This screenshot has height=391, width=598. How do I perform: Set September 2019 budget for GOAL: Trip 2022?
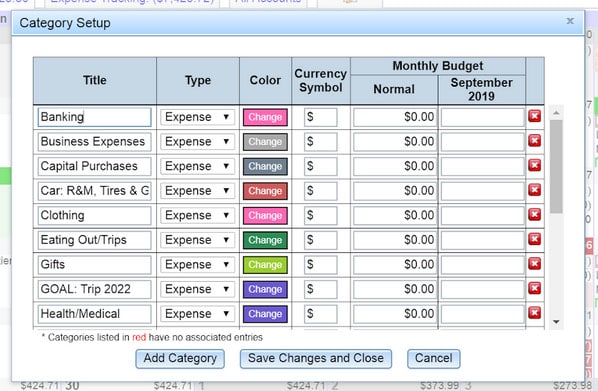coord(482,289)
